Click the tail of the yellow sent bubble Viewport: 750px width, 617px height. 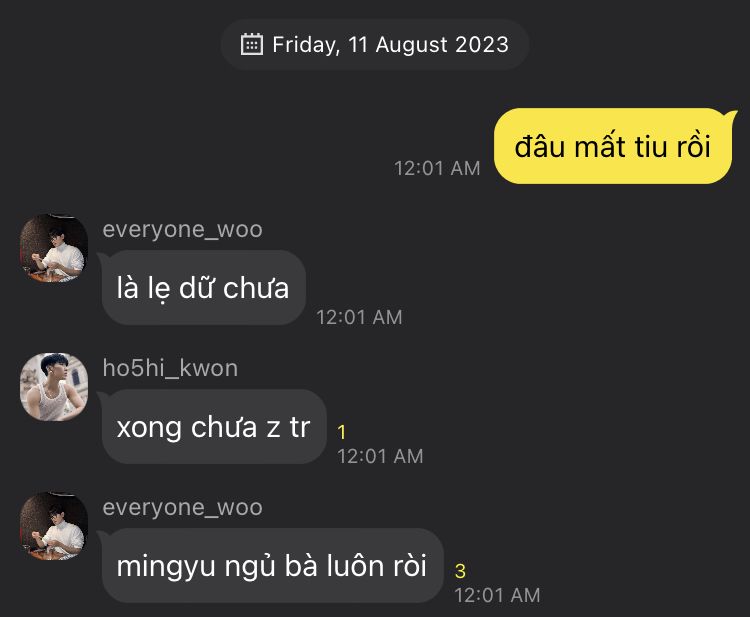[732, 116]
